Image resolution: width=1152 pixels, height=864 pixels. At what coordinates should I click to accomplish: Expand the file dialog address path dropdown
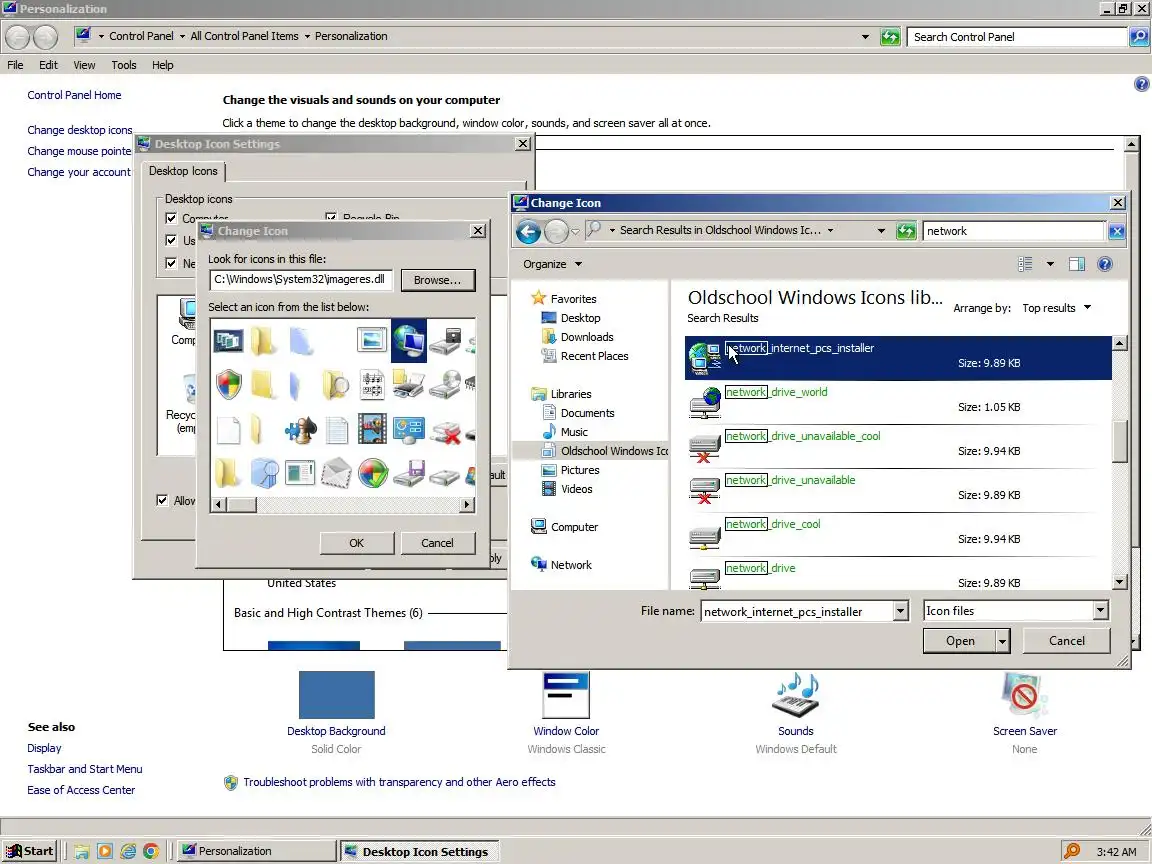pyautogui.click(x=881, y=231)
